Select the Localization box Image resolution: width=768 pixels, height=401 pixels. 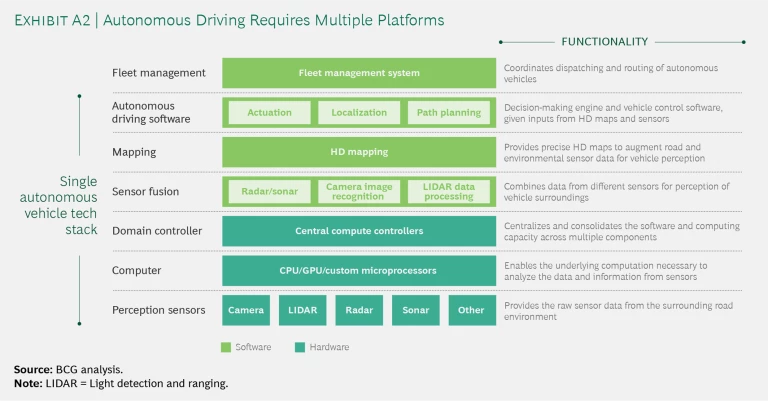point(358,112)
